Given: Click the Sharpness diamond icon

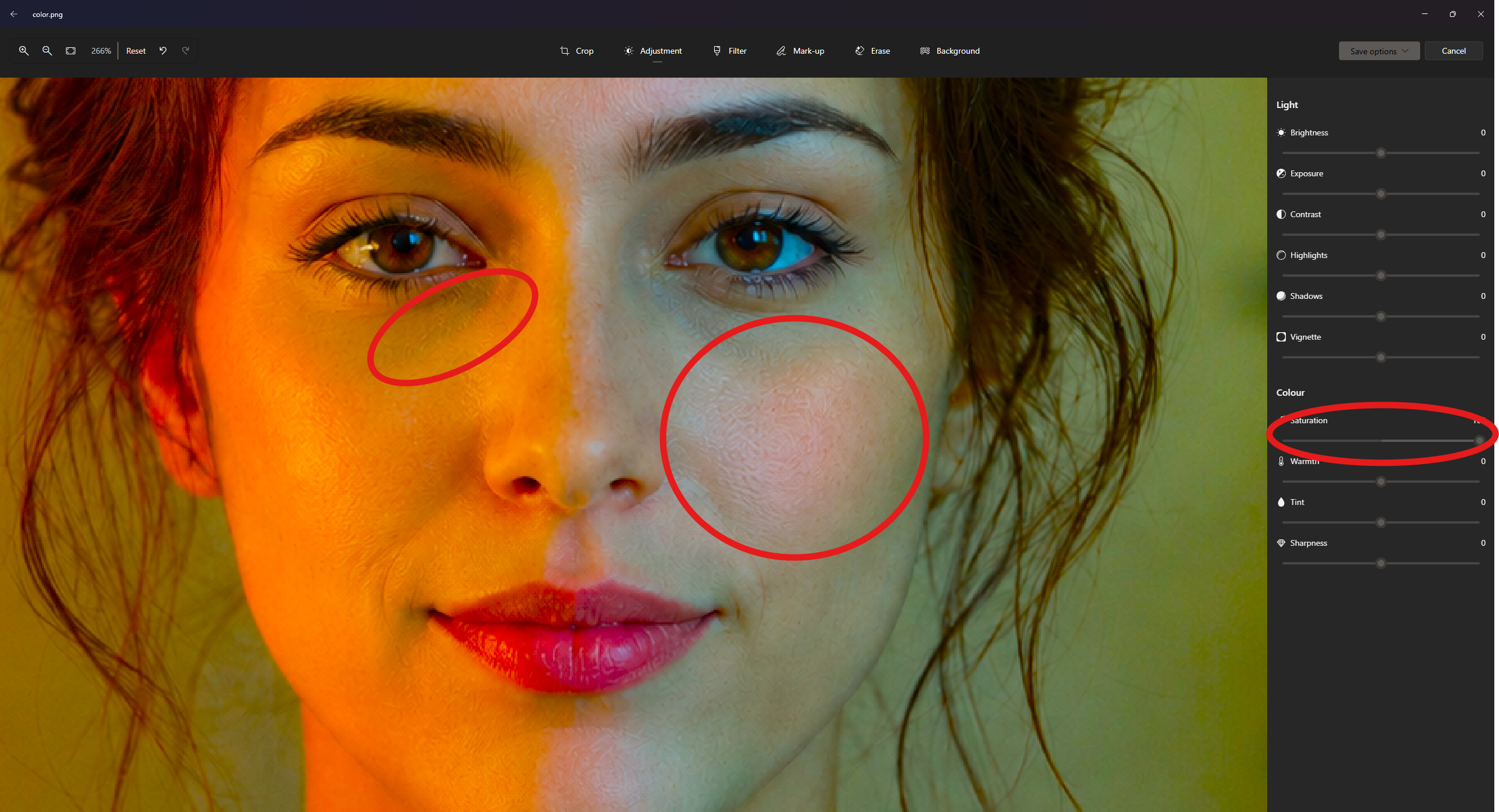Looking at the screenshot, I should [1281, 543].
